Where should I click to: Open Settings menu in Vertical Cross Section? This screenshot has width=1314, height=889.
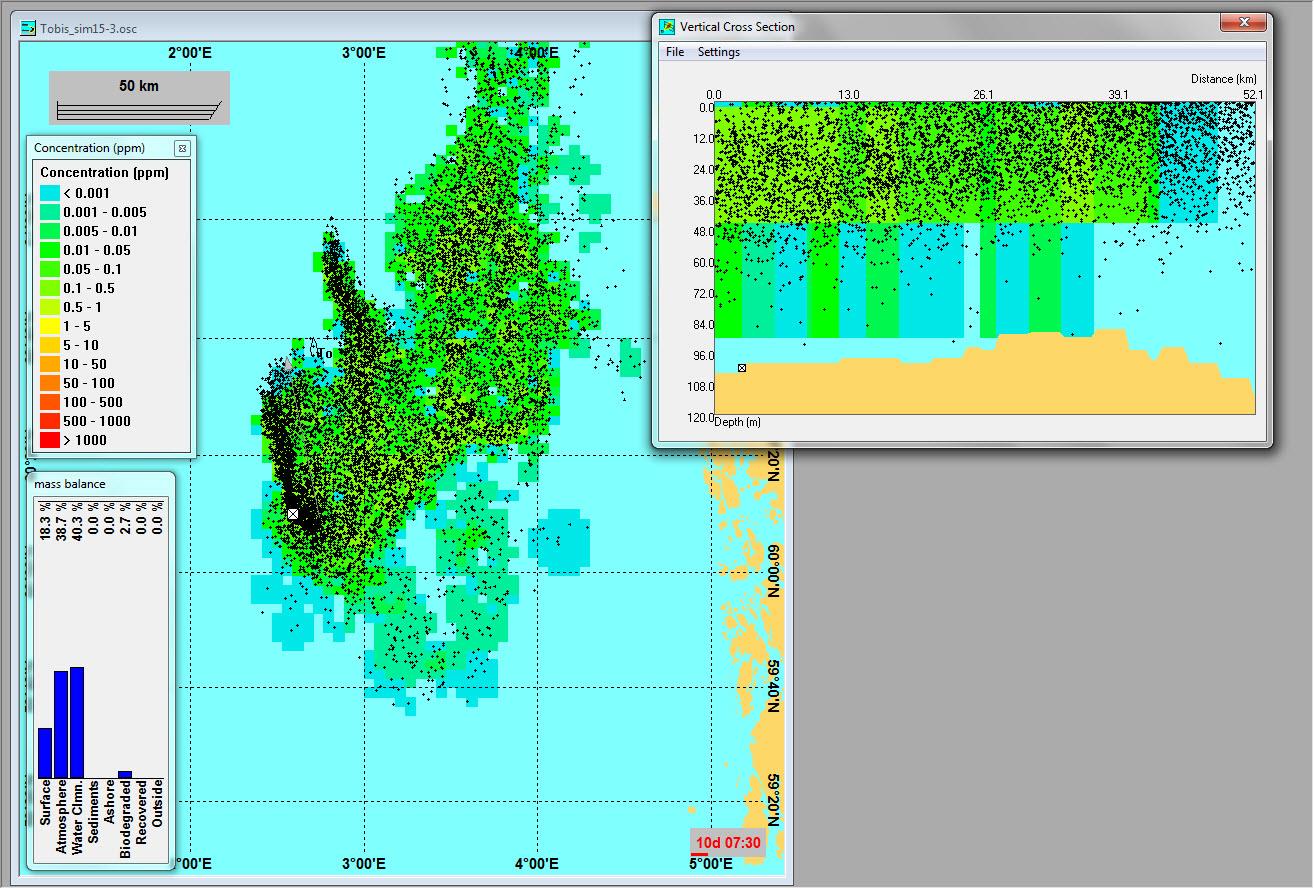tap(719, 52)
